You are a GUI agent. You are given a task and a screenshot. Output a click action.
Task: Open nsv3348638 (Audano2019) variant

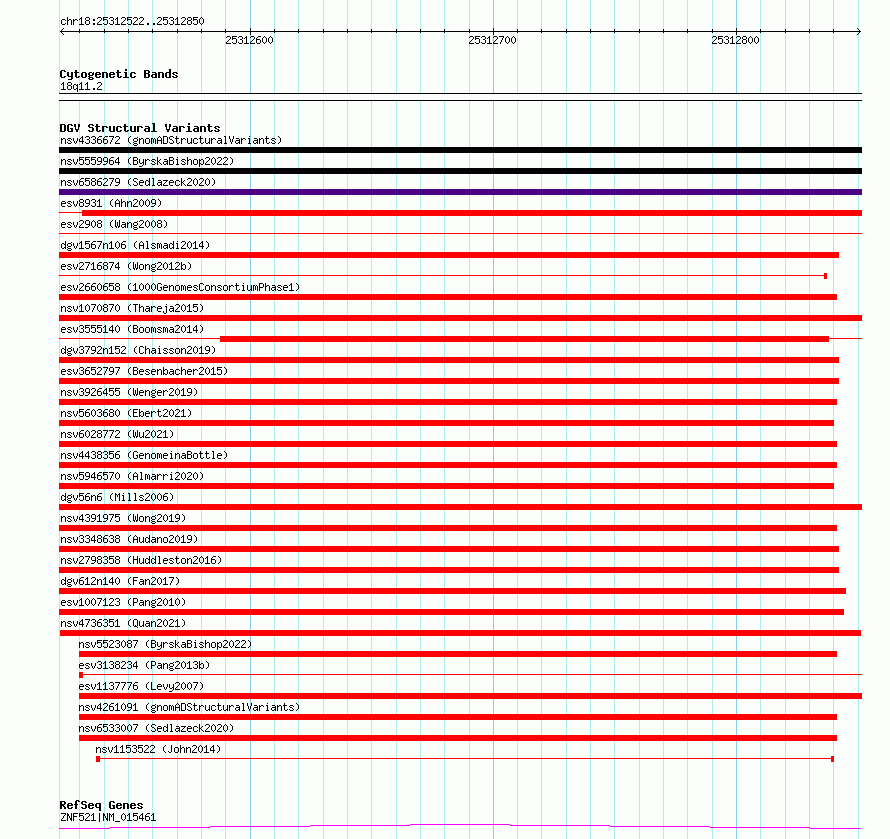point(129,539)
